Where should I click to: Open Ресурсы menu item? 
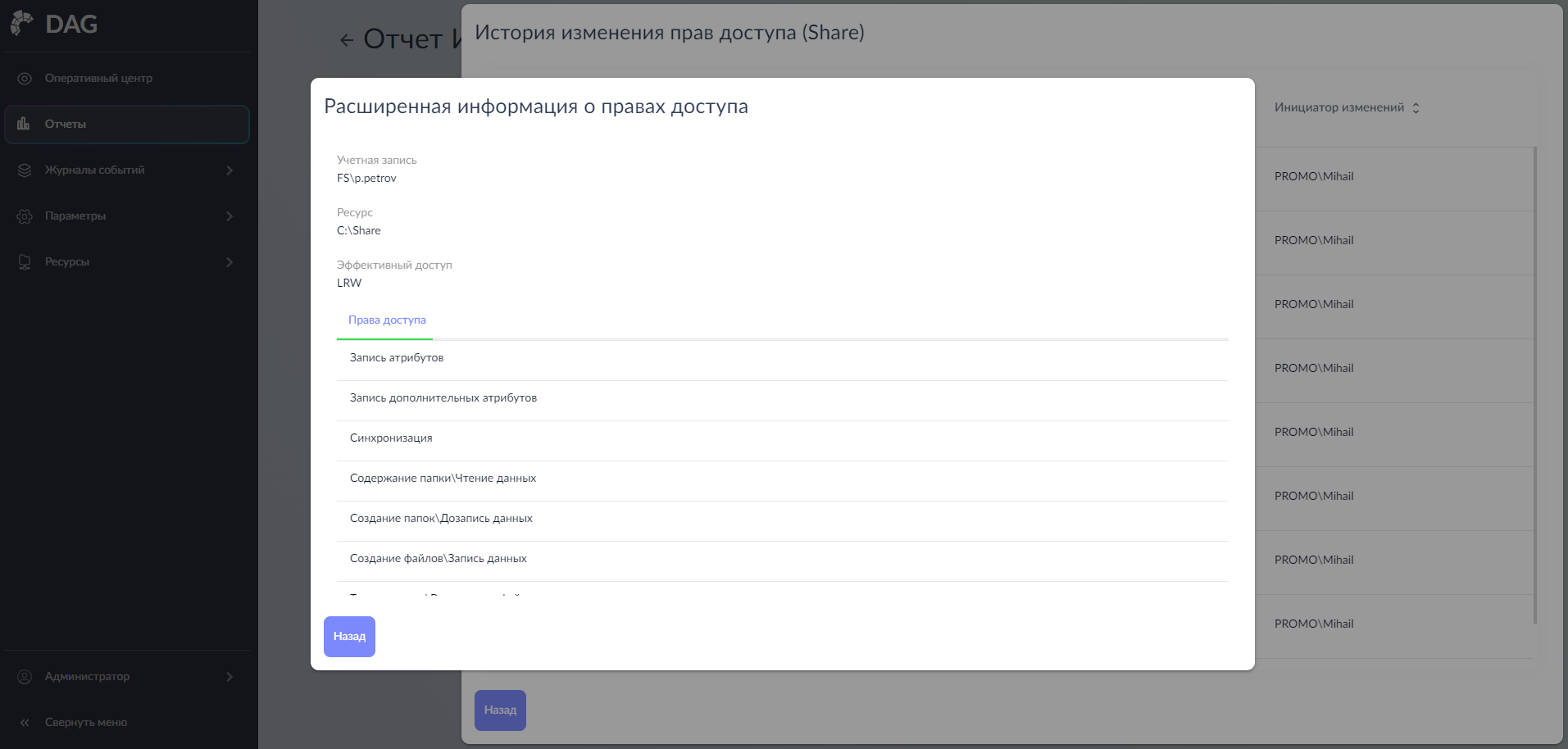point(127,262)
